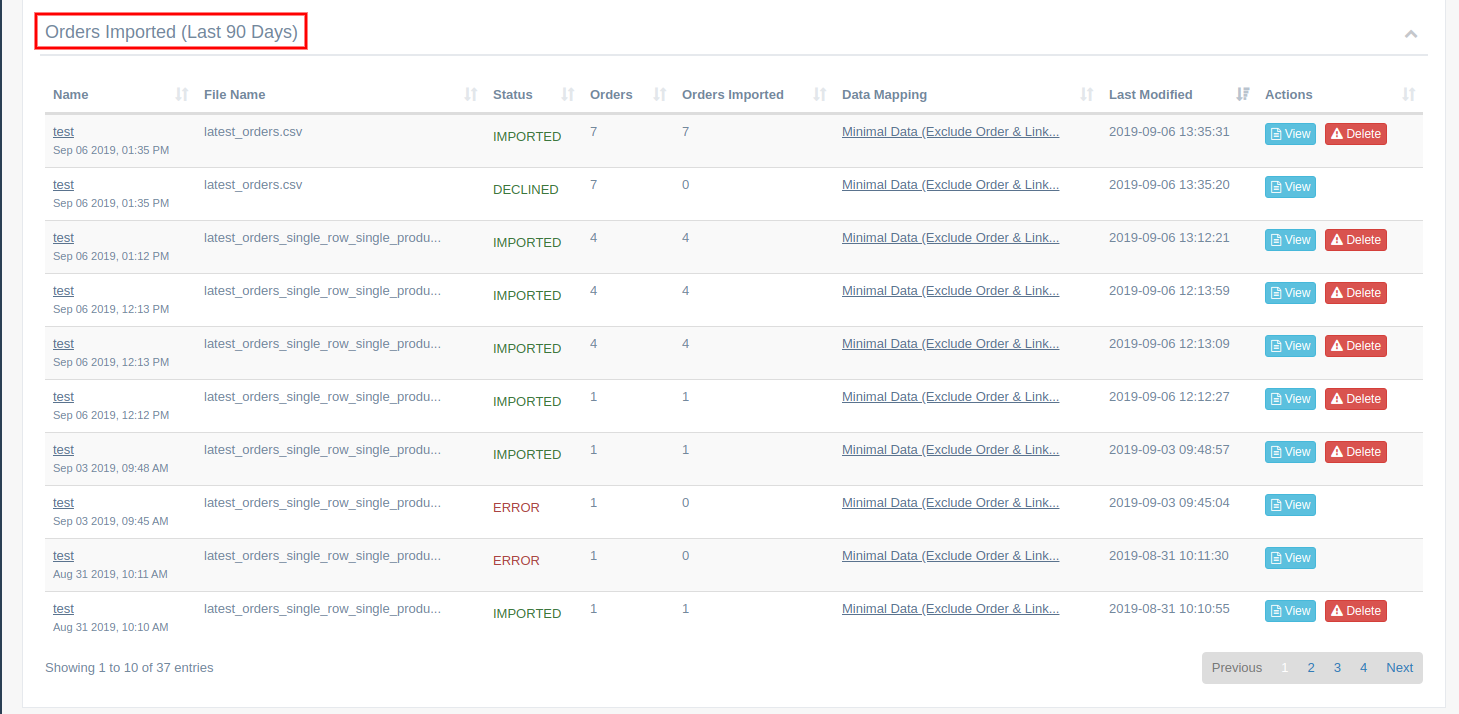Delete the import modified 2019-09-03 09:48:57
The image size is (1459, 714).
pyautogui.click(x=1355, y=452)
